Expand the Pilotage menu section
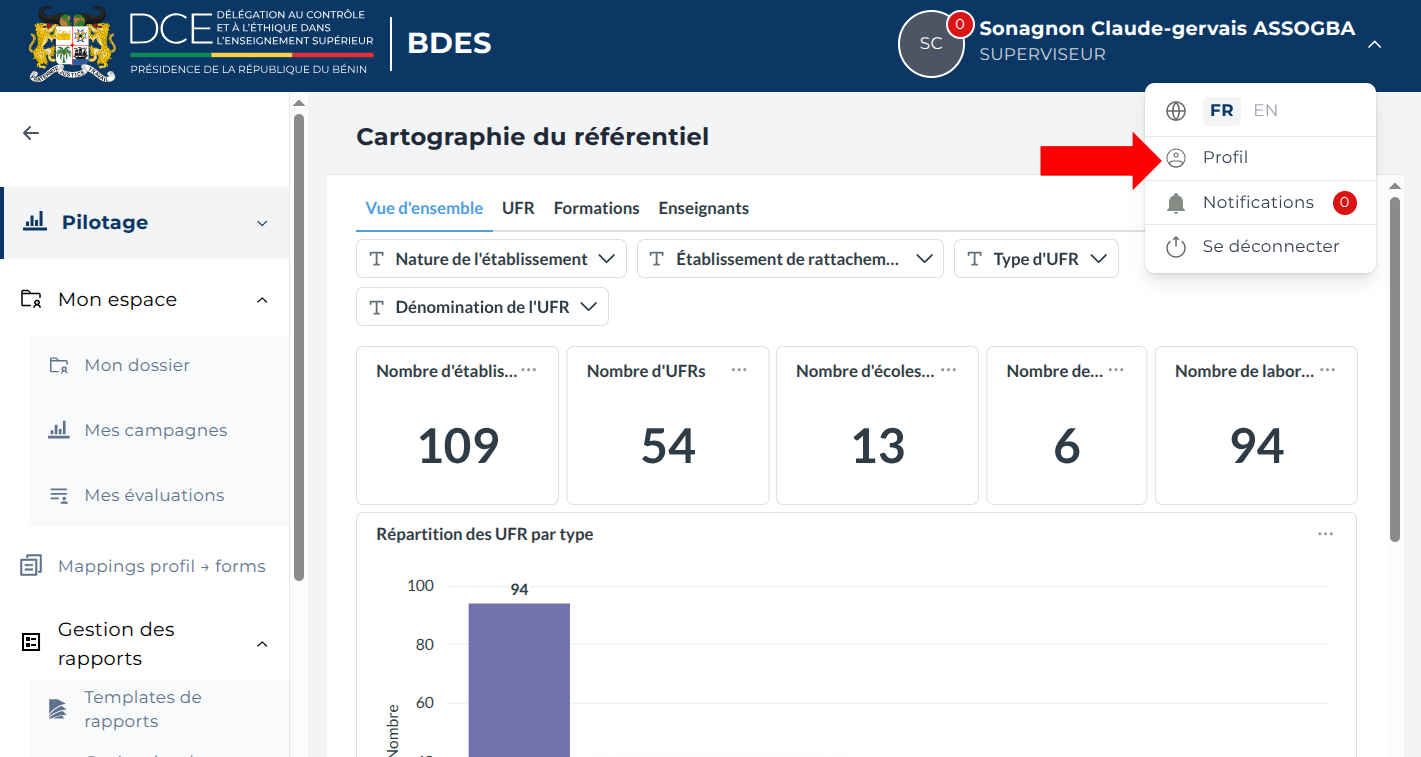Image resolution: width=1421 pixels, height=757 pixels. click(263, 223)
